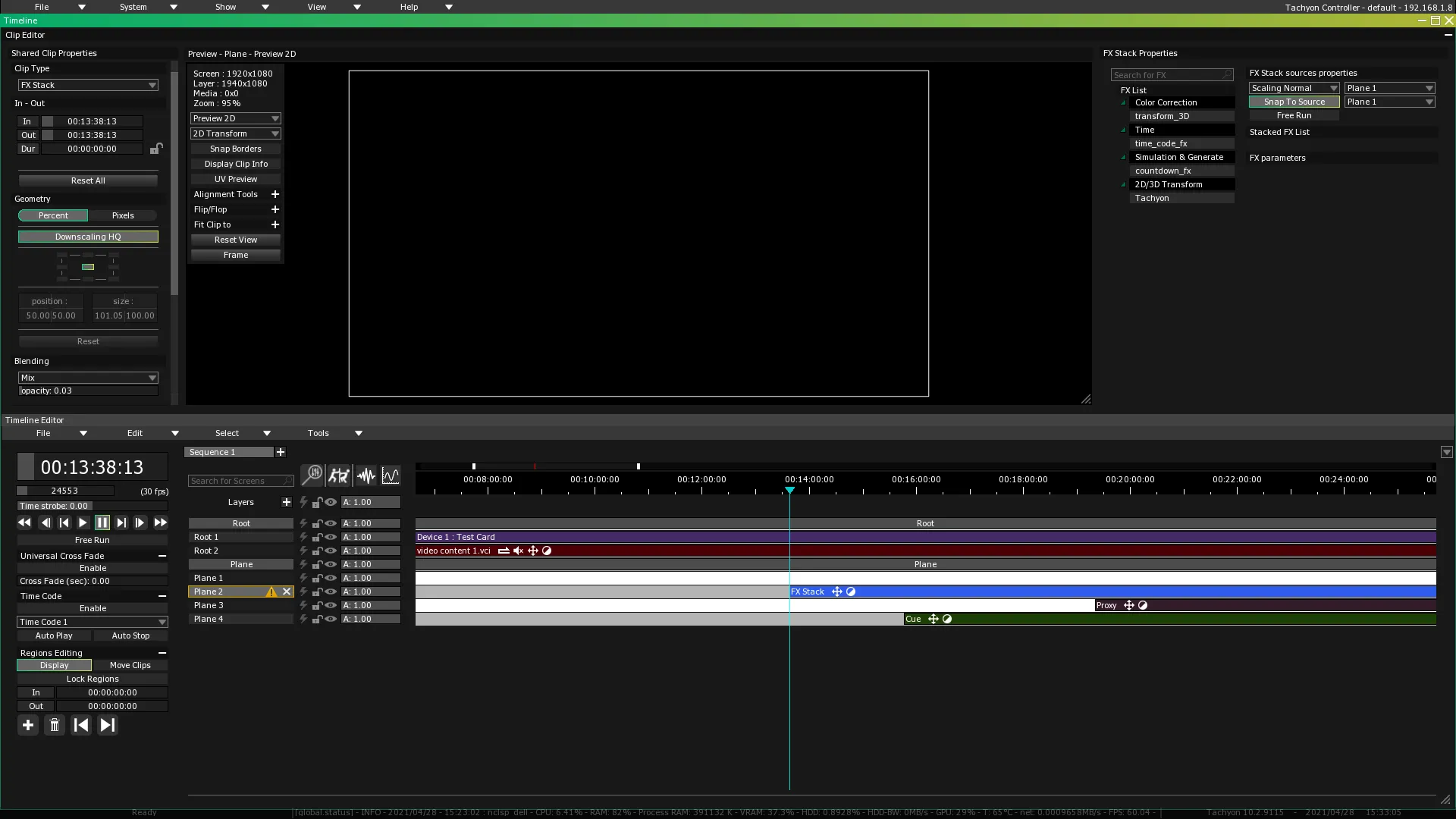Viewport: 1456px width, 819px height.
Task: Open the filter magnifier tool icon
Action: coord(312,475)
